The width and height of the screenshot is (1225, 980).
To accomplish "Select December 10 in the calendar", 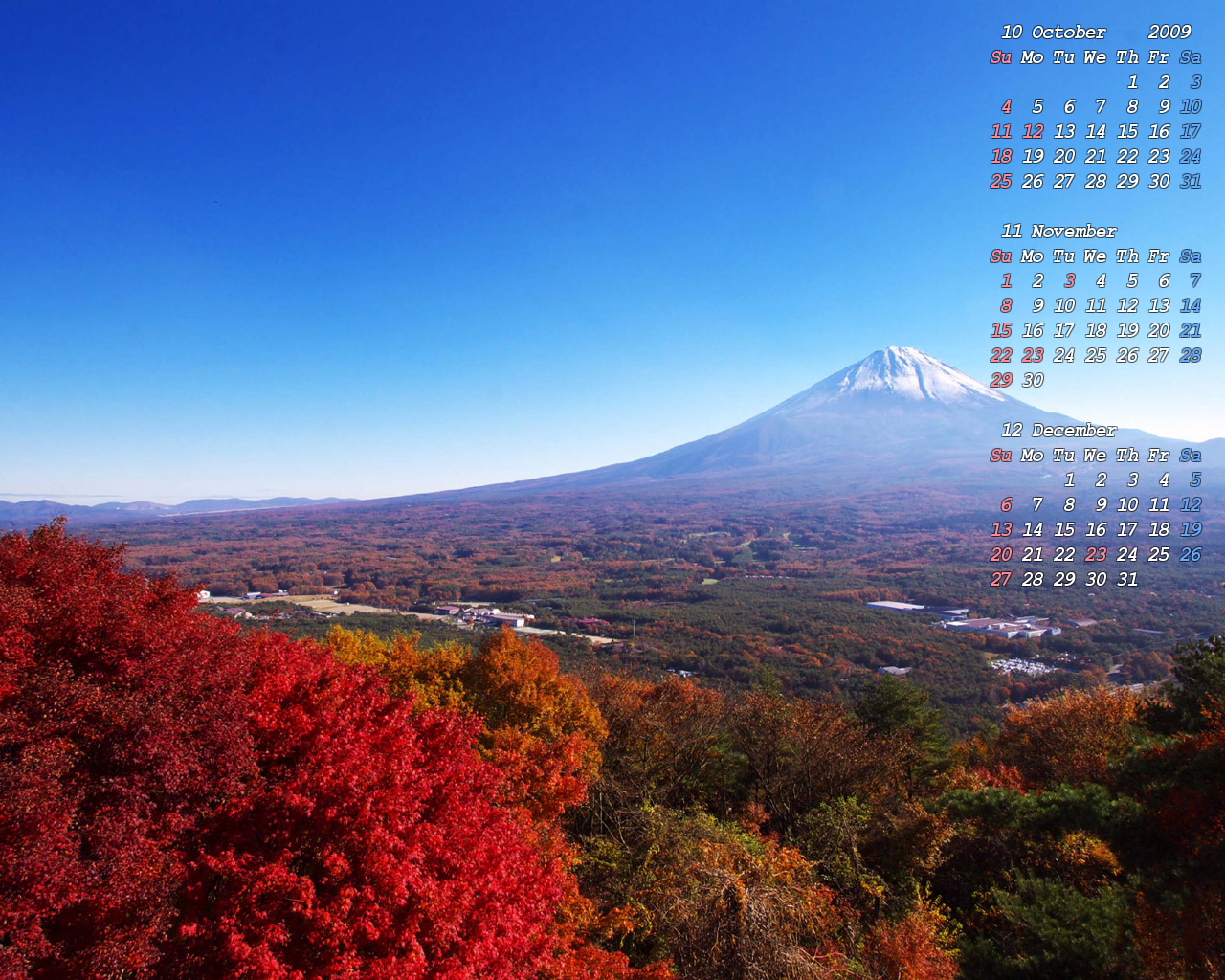I will (1127, 505).
